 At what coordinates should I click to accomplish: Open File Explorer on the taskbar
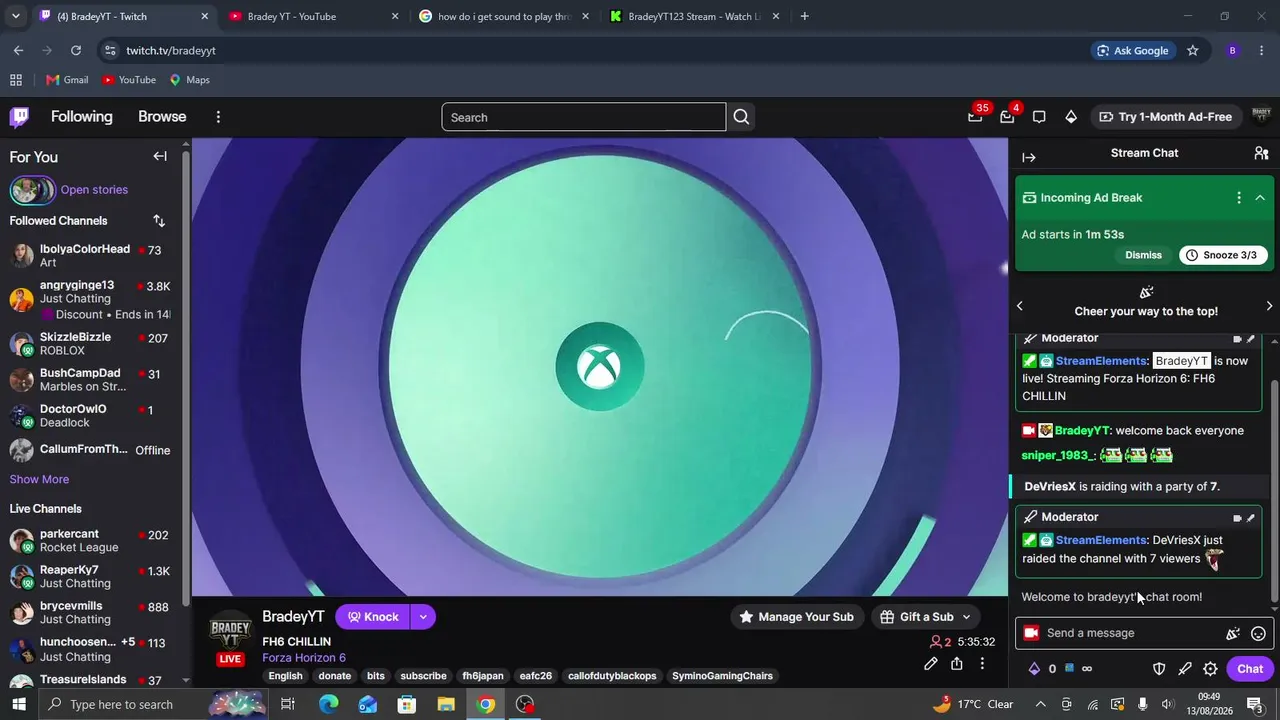point(446,704)
